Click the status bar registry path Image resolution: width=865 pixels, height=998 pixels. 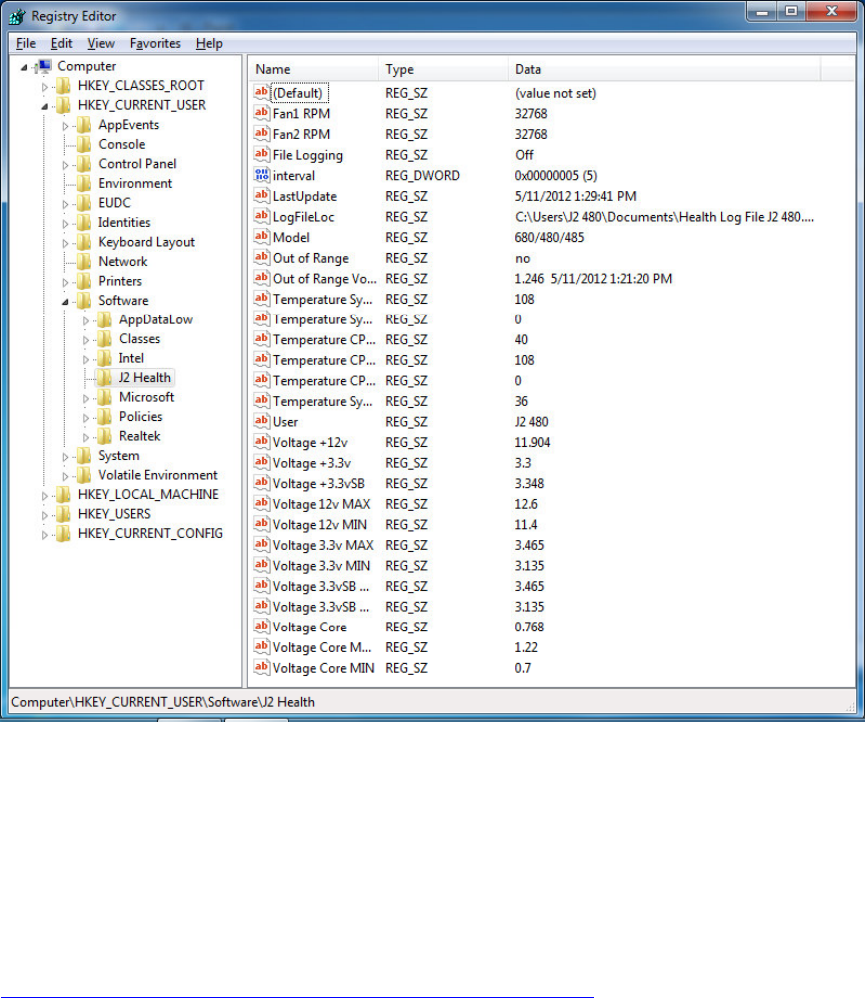click(x=163, y=702)
